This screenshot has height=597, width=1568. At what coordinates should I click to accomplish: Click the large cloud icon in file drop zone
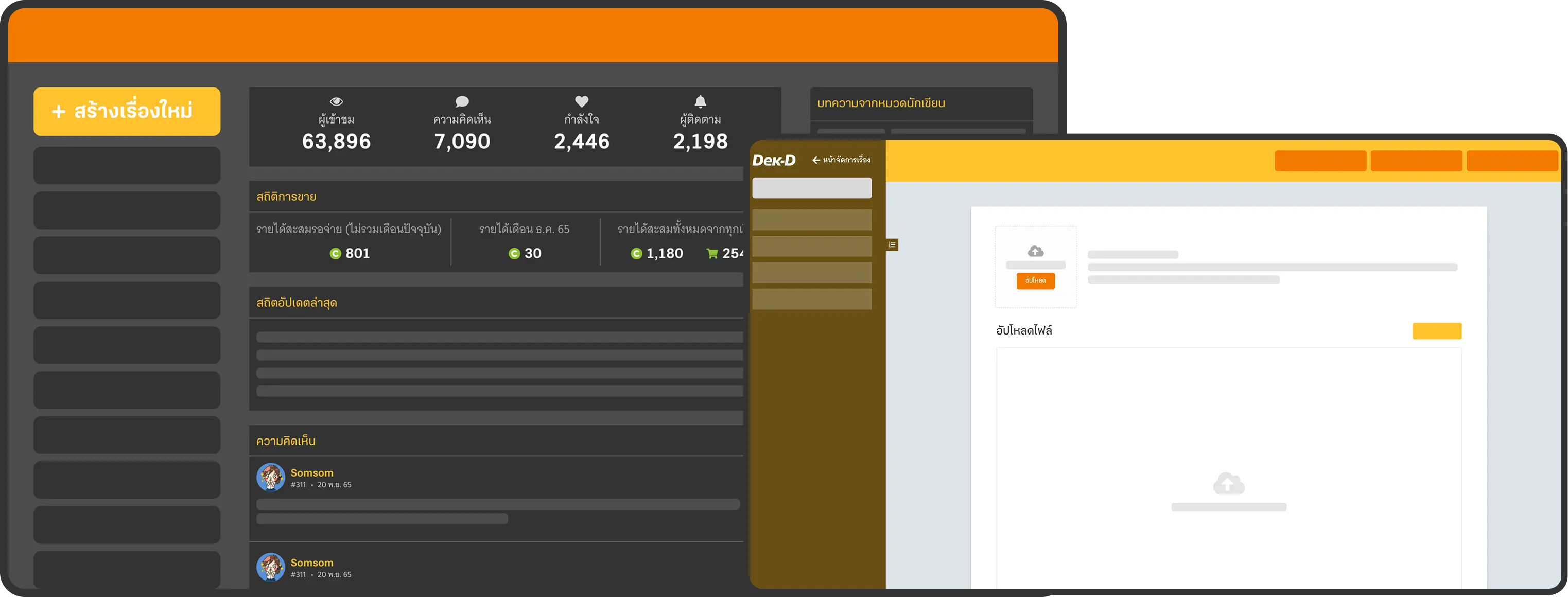coord(1228,483)
